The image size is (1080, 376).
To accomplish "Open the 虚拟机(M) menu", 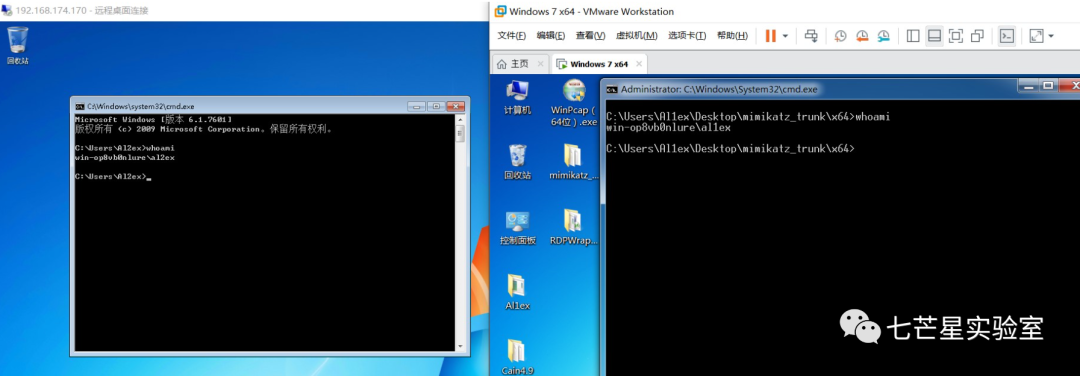I will [636, 36].
